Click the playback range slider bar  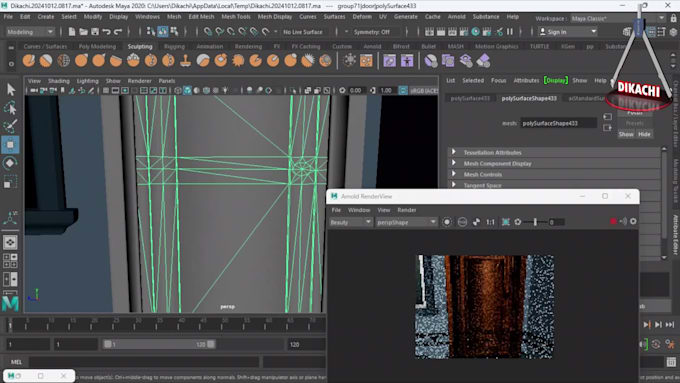[159, 344]
